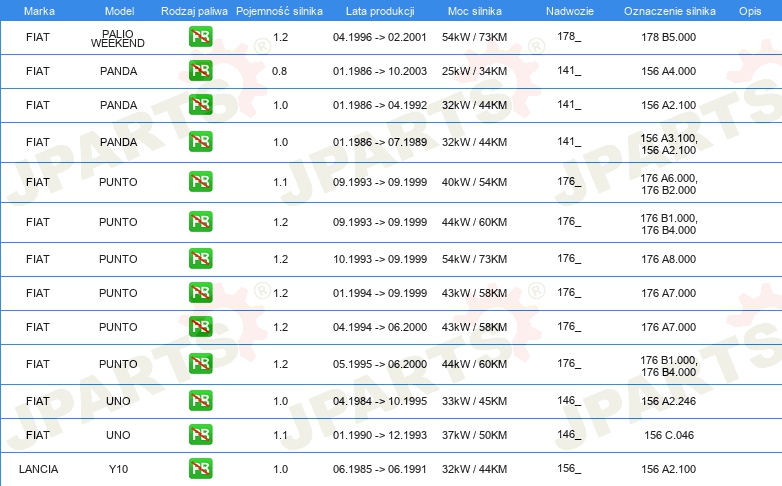Viewport: 782px width, 486px height.
Task: Click date range 10.1993 -> 09.1999
Action: (380, 259)
